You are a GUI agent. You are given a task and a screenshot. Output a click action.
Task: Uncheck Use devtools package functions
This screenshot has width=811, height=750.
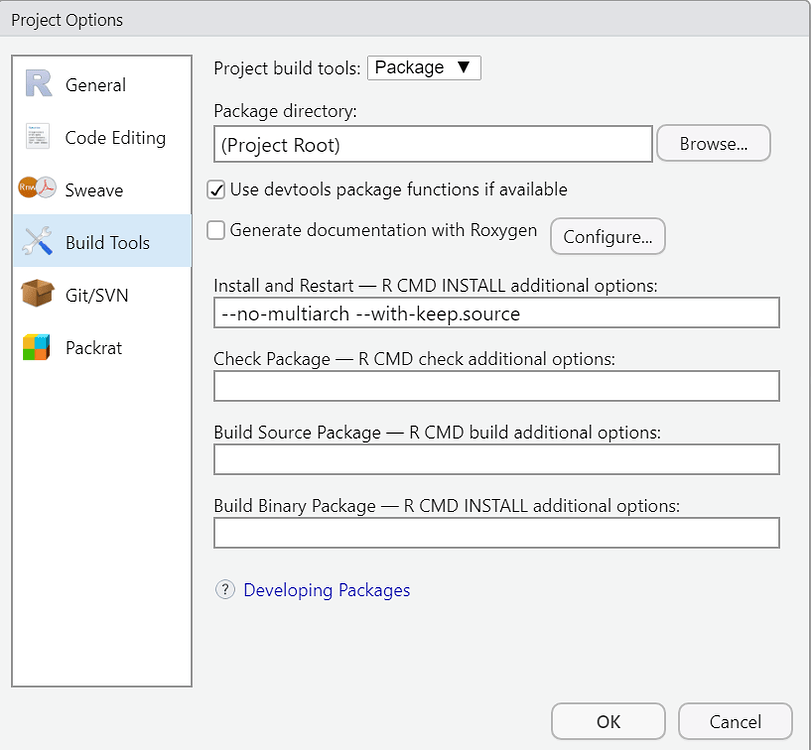[x=216, y=190]
